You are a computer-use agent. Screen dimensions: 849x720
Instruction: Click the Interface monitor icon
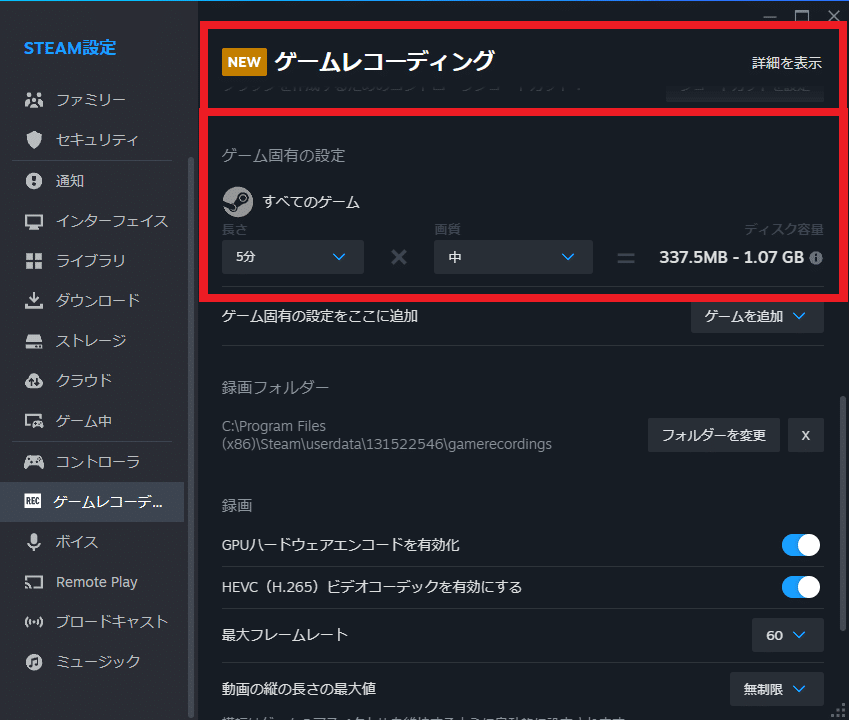pos(34,221)
